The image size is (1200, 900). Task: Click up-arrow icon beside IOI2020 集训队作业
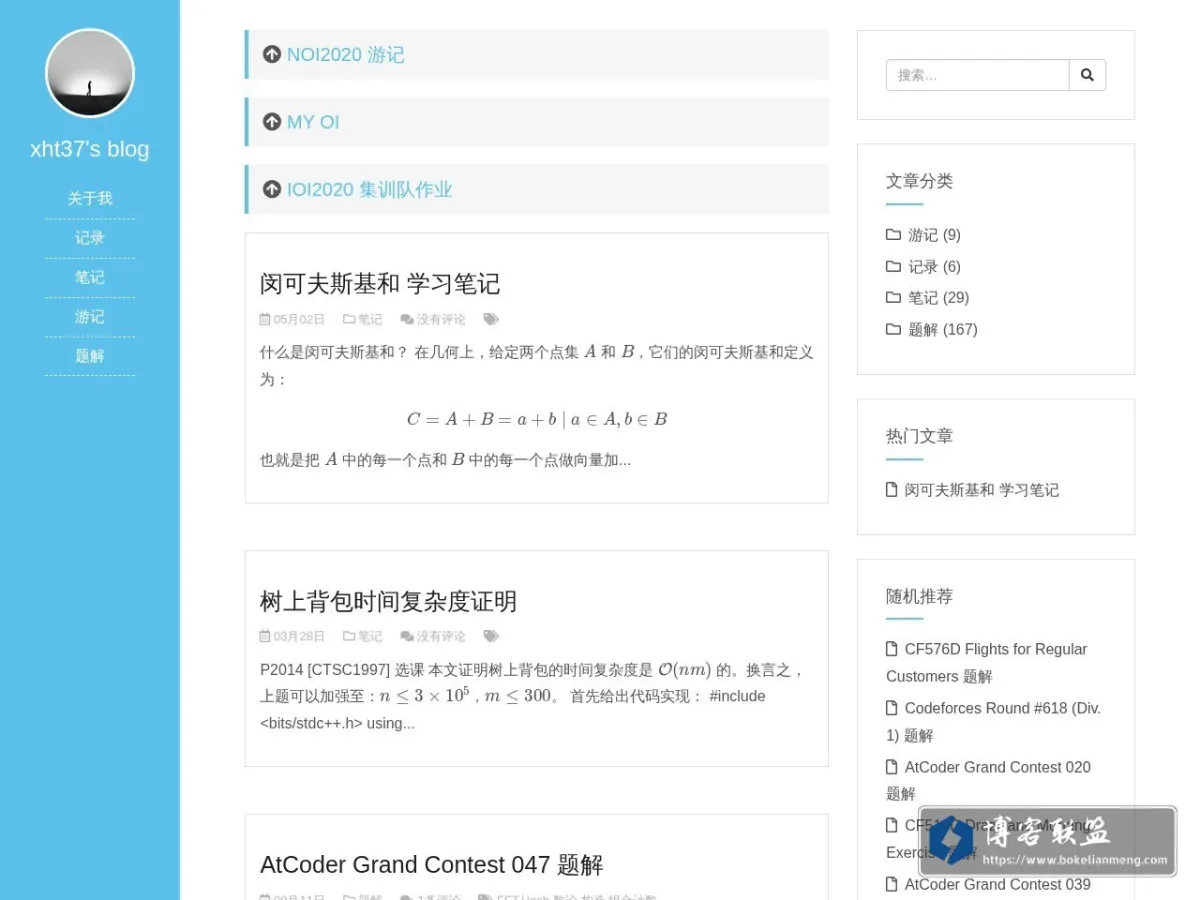point(272,189)
